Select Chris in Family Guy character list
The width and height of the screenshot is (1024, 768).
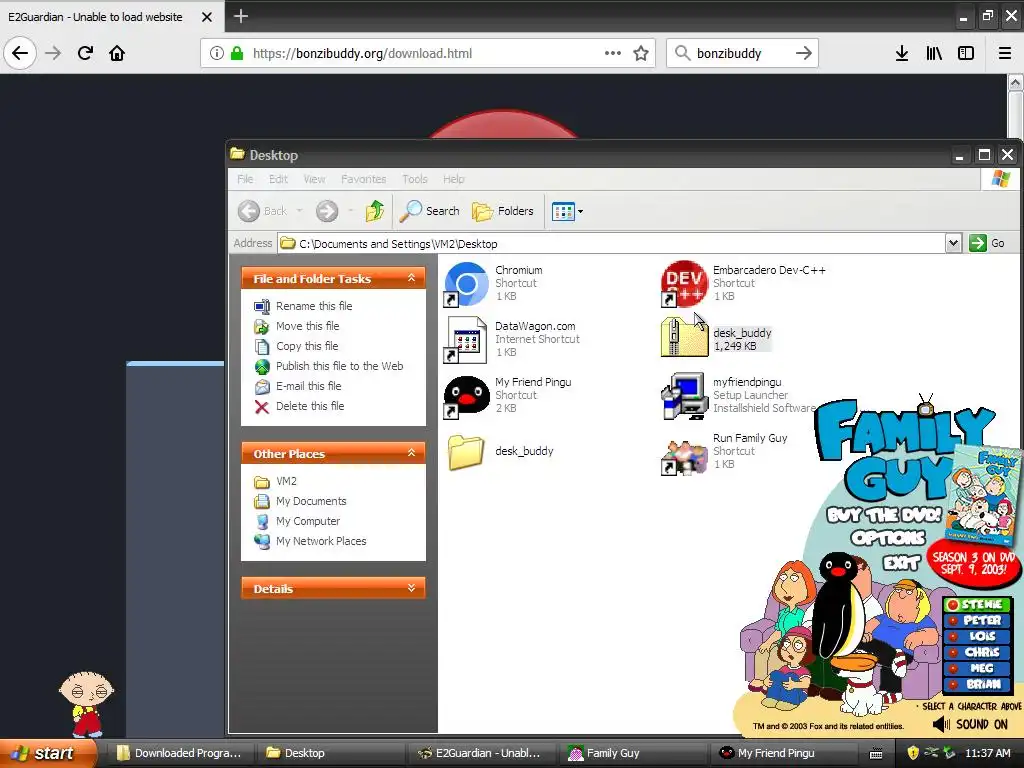[x=977, y=652]
